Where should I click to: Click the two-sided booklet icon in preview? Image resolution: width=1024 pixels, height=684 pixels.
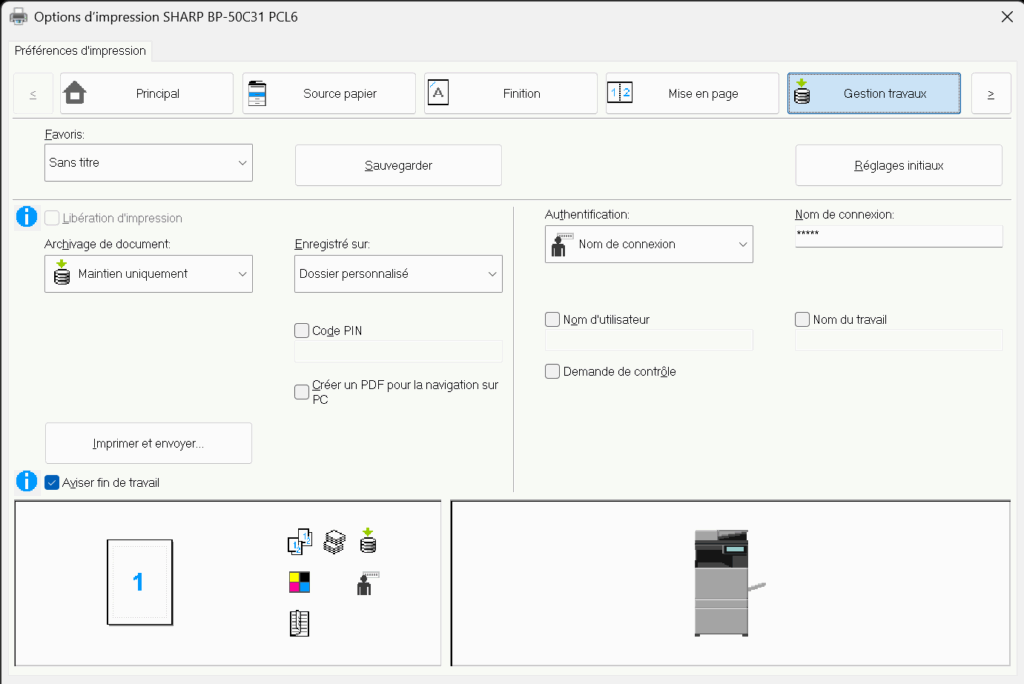tap(299, 623)
